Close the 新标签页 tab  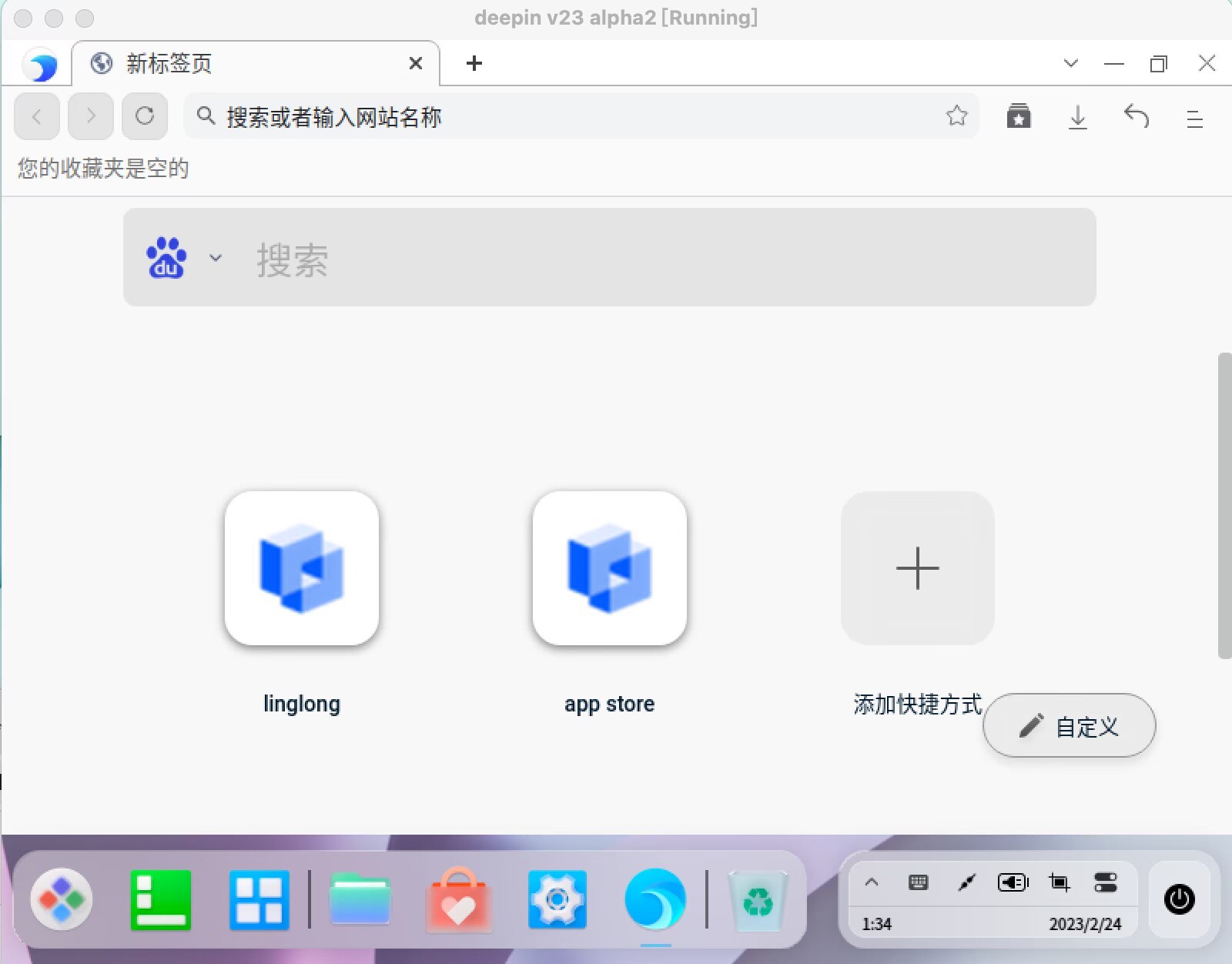pyautogui.click(x=416, y=63)
